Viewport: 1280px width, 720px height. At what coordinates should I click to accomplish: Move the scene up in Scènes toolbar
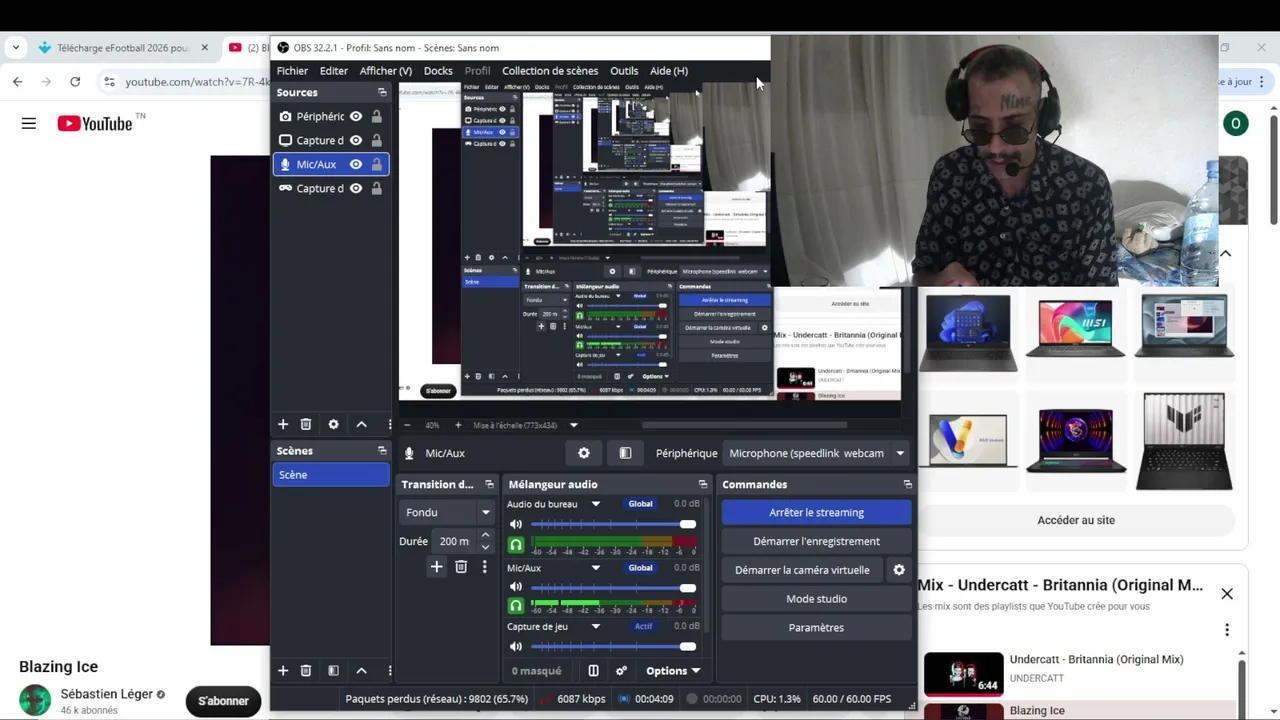pyautogui.click(x=361, y=670)
